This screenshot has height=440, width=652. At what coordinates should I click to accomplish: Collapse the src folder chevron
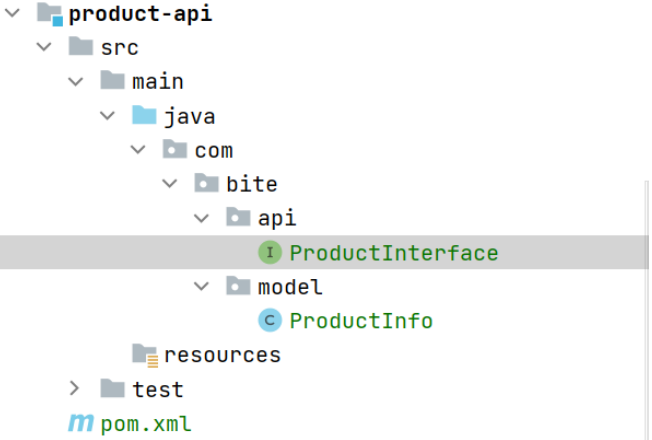tap(44, 47)
